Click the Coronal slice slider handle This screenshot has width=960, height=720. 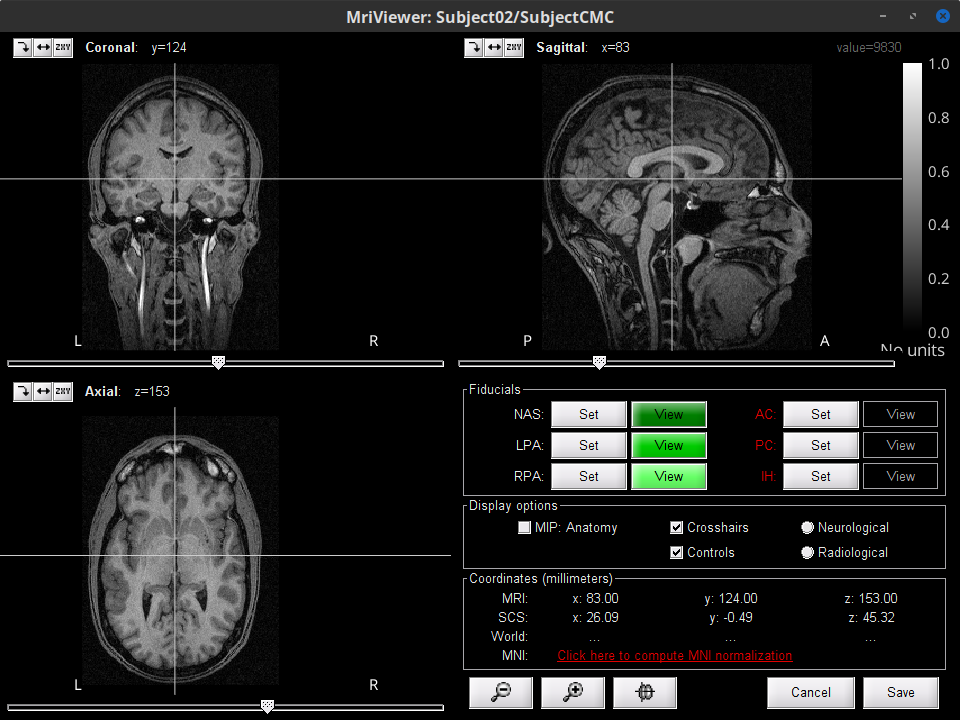[x=219, y=362]
